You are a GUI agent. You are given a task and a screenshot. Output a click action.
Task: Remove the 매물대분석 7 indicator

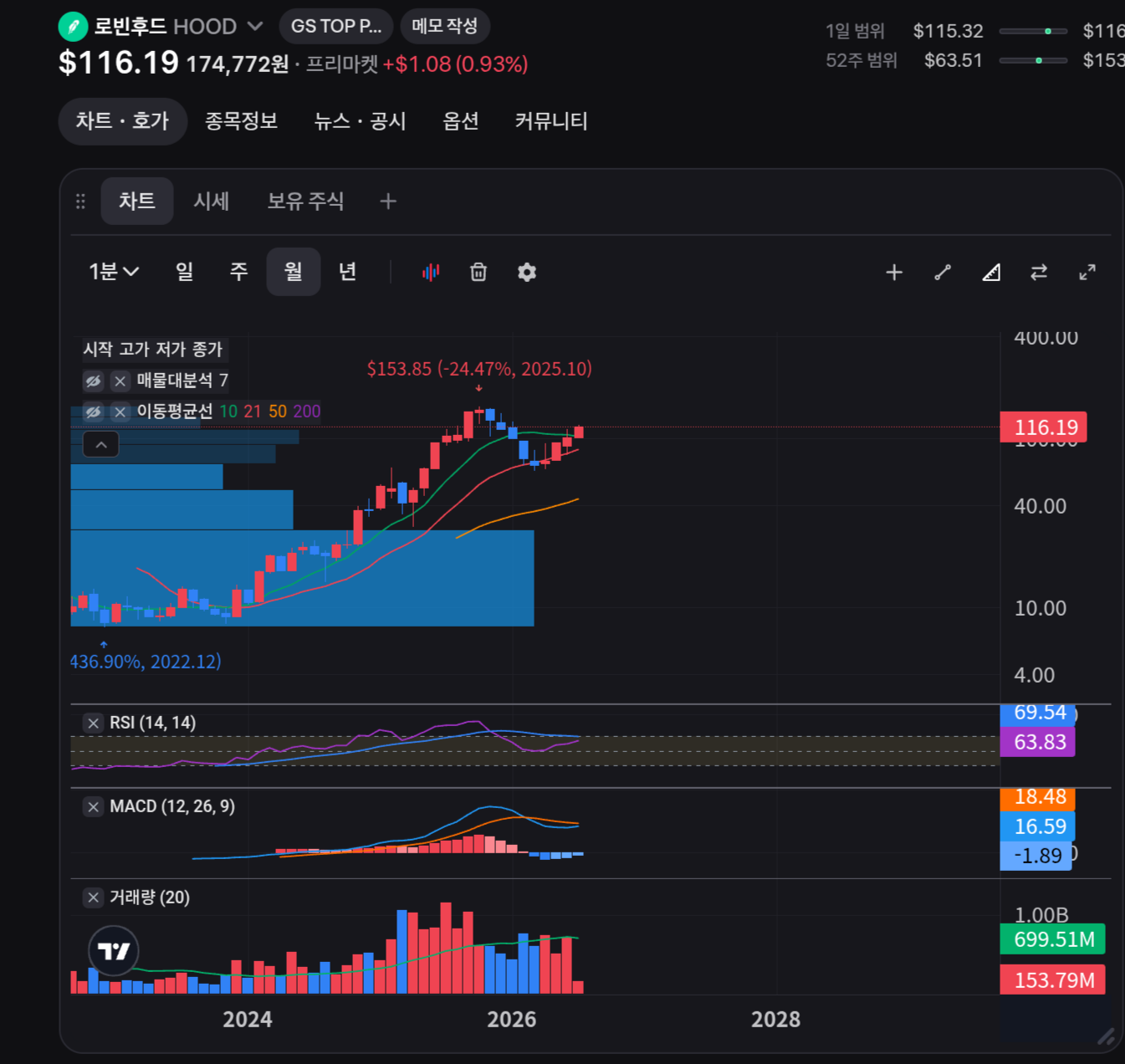tap(120, 381)
